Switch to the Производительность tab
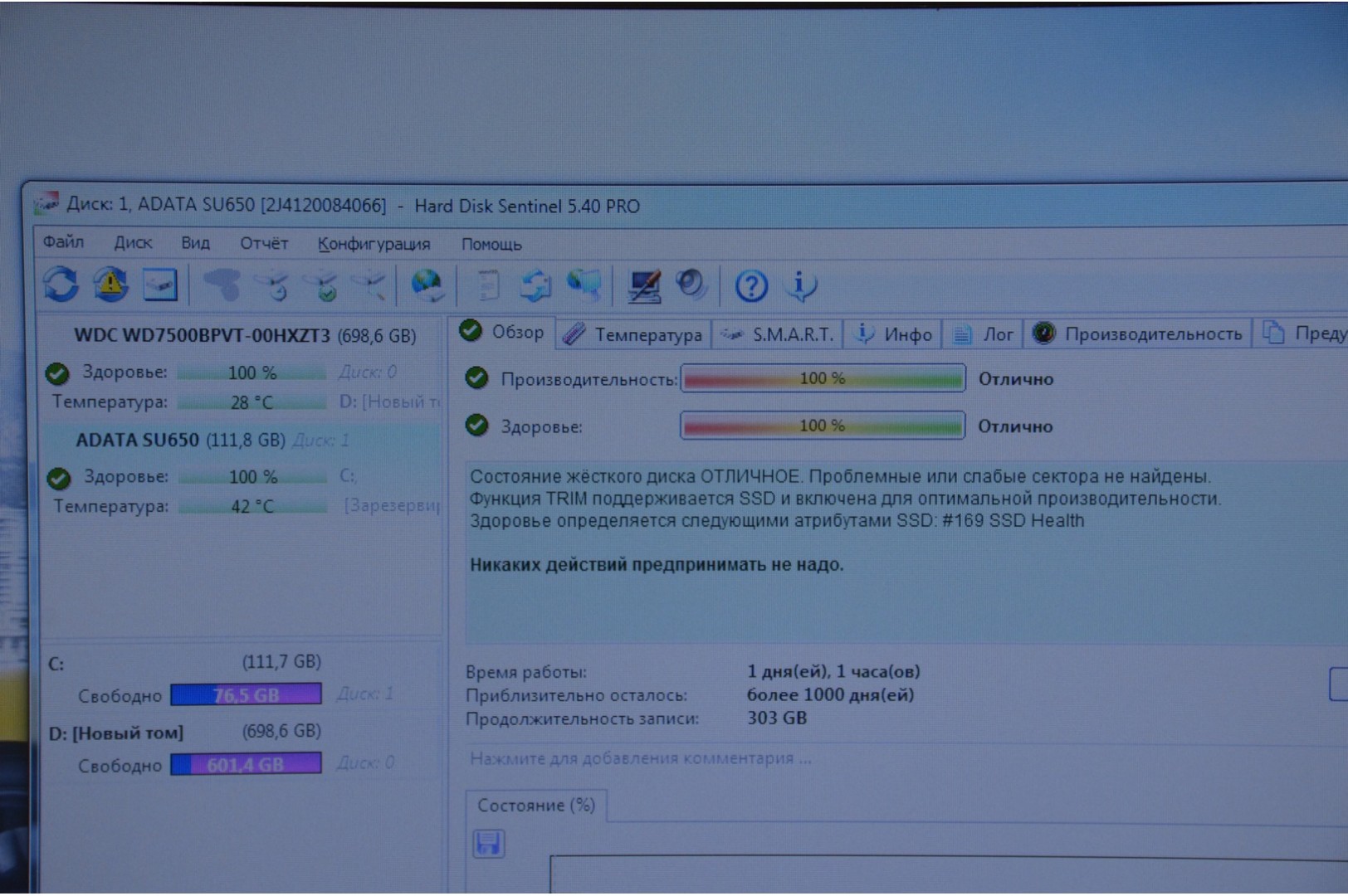This screenshot has height=896, width=1348. click(1138, 334)
